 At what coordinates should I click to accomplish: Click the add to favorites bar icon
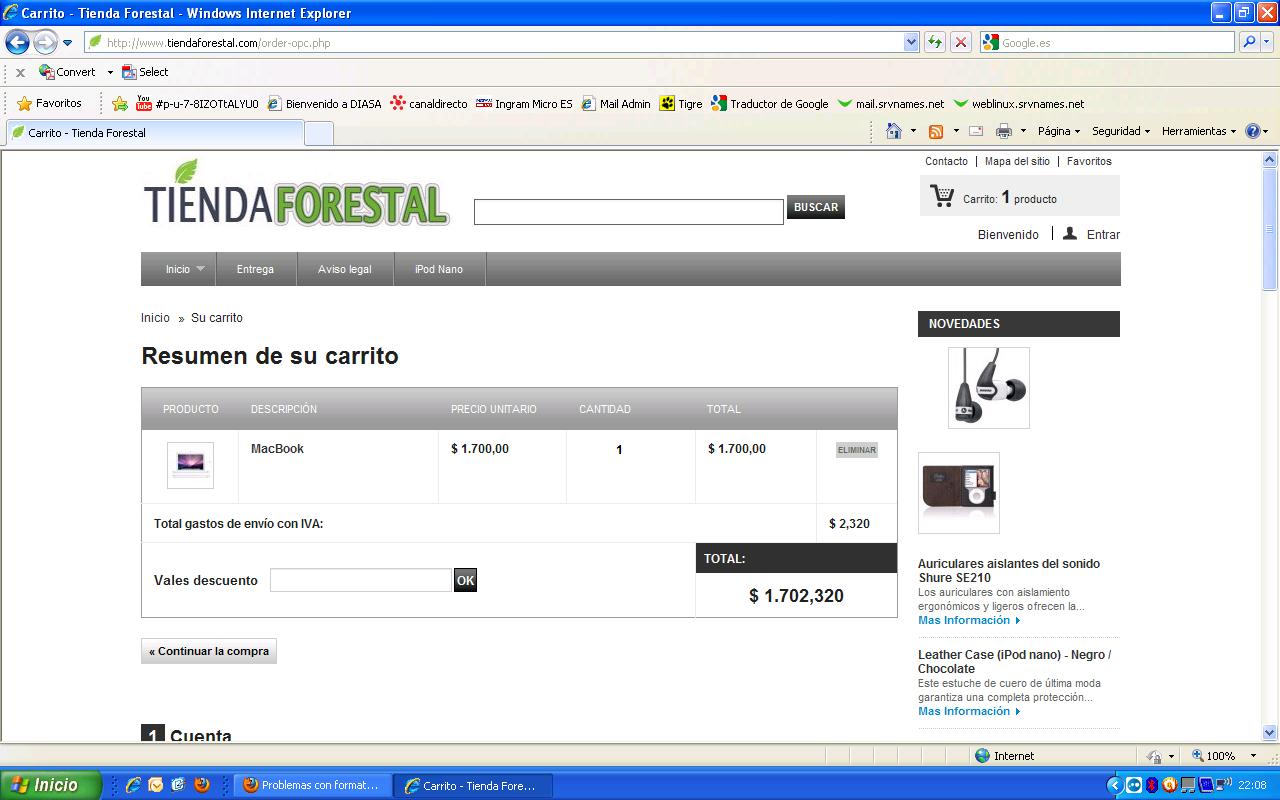[x=120, y=103]
